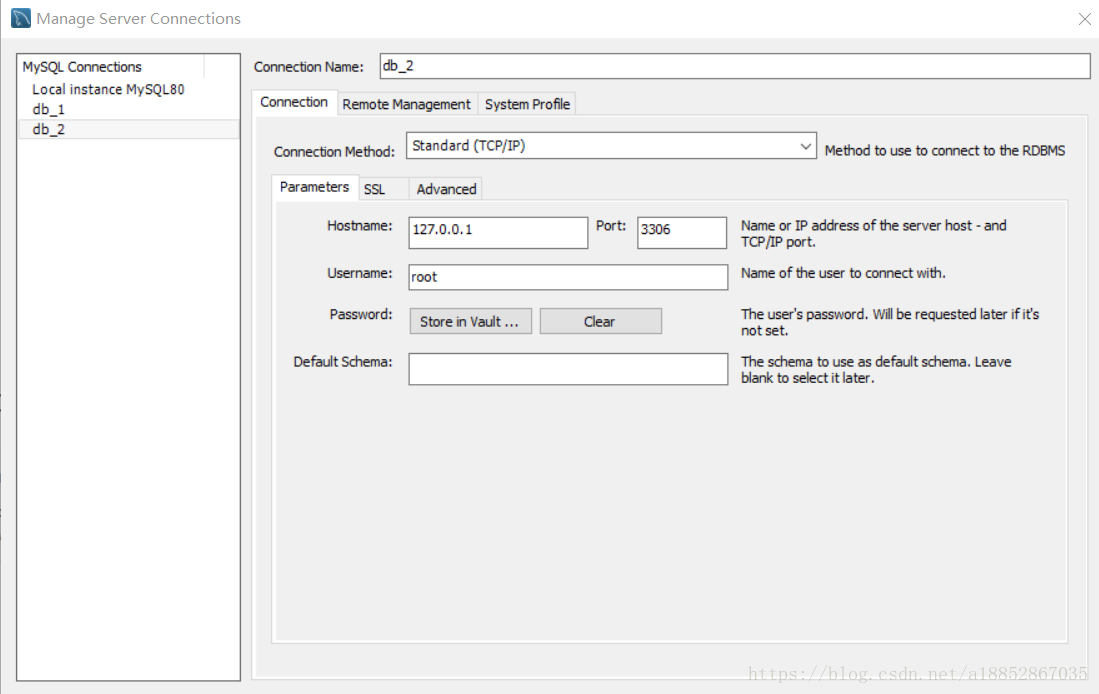Focus the Default Schema field
This screenshot has width=1099, height=694.
tap(568, 369)
